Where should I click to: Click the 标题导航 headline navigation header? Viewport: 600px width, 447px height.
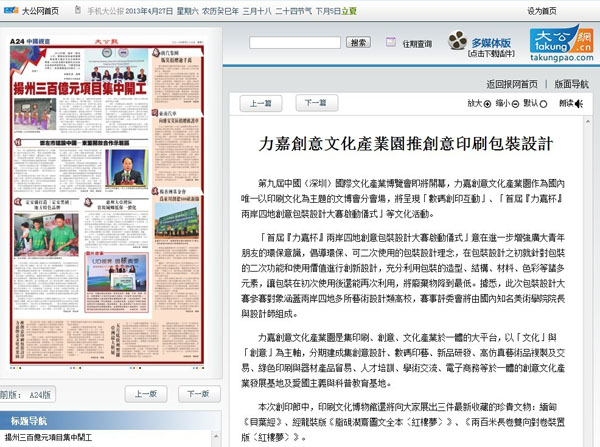click(x=29, y=421)
